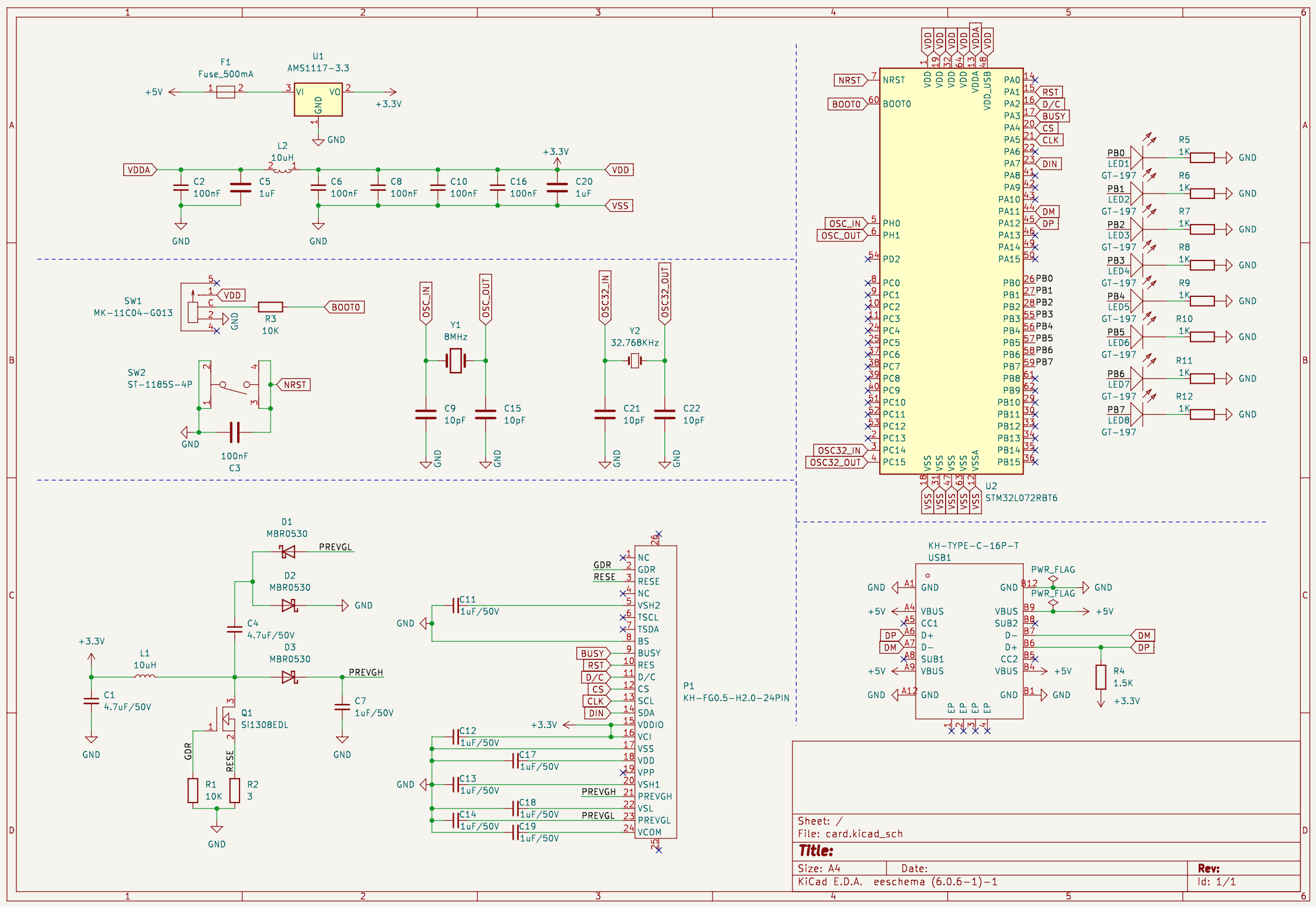This screenshot has height=907, width=1316.
Task: Select the OSC32_IN label above Y2
Action: [605, 296]
